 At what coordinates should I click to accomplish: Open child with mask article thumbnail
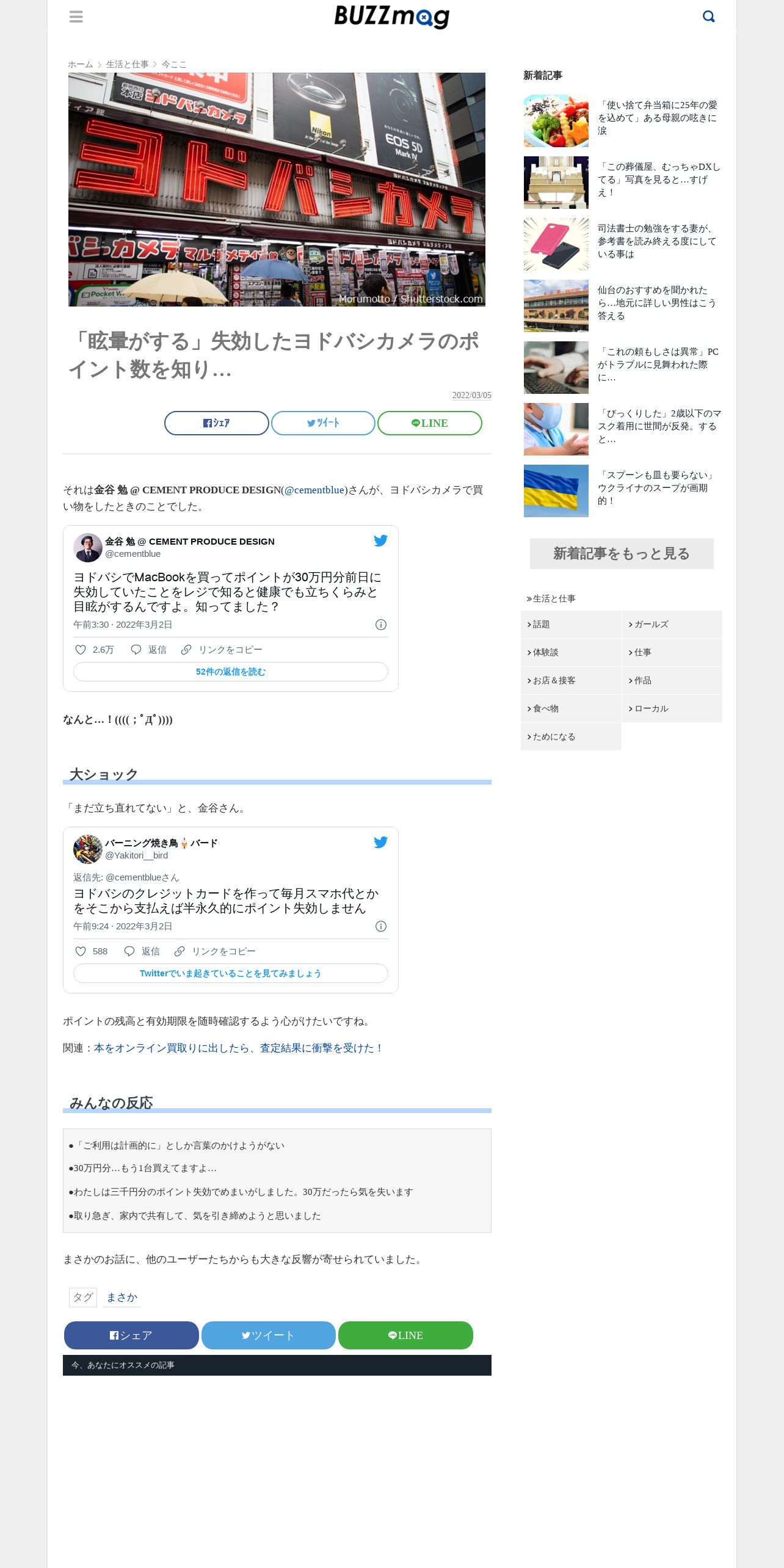tap(556, 429)
